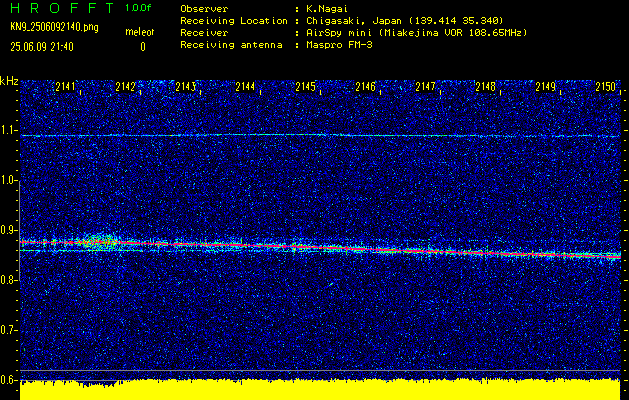This screenshot has height=400, width=629.
Task: Click the meteor count value 0
Action: pos(143,47)
